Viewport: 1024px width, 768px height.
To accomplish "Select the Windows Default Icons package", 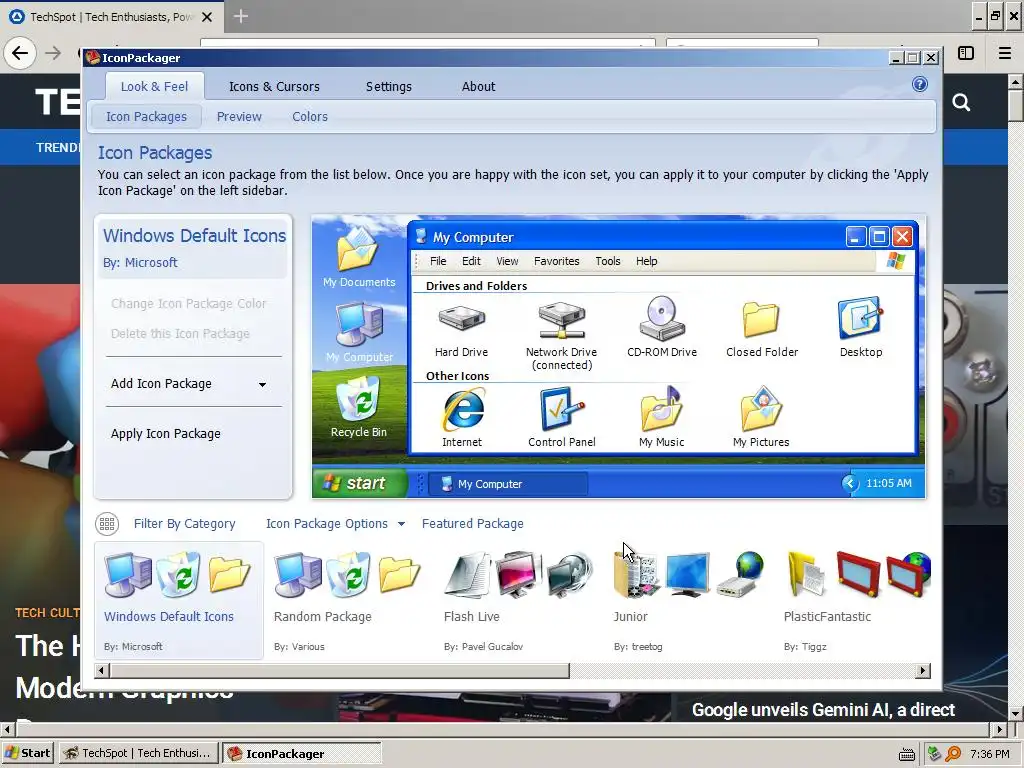I will pos(178,600).
